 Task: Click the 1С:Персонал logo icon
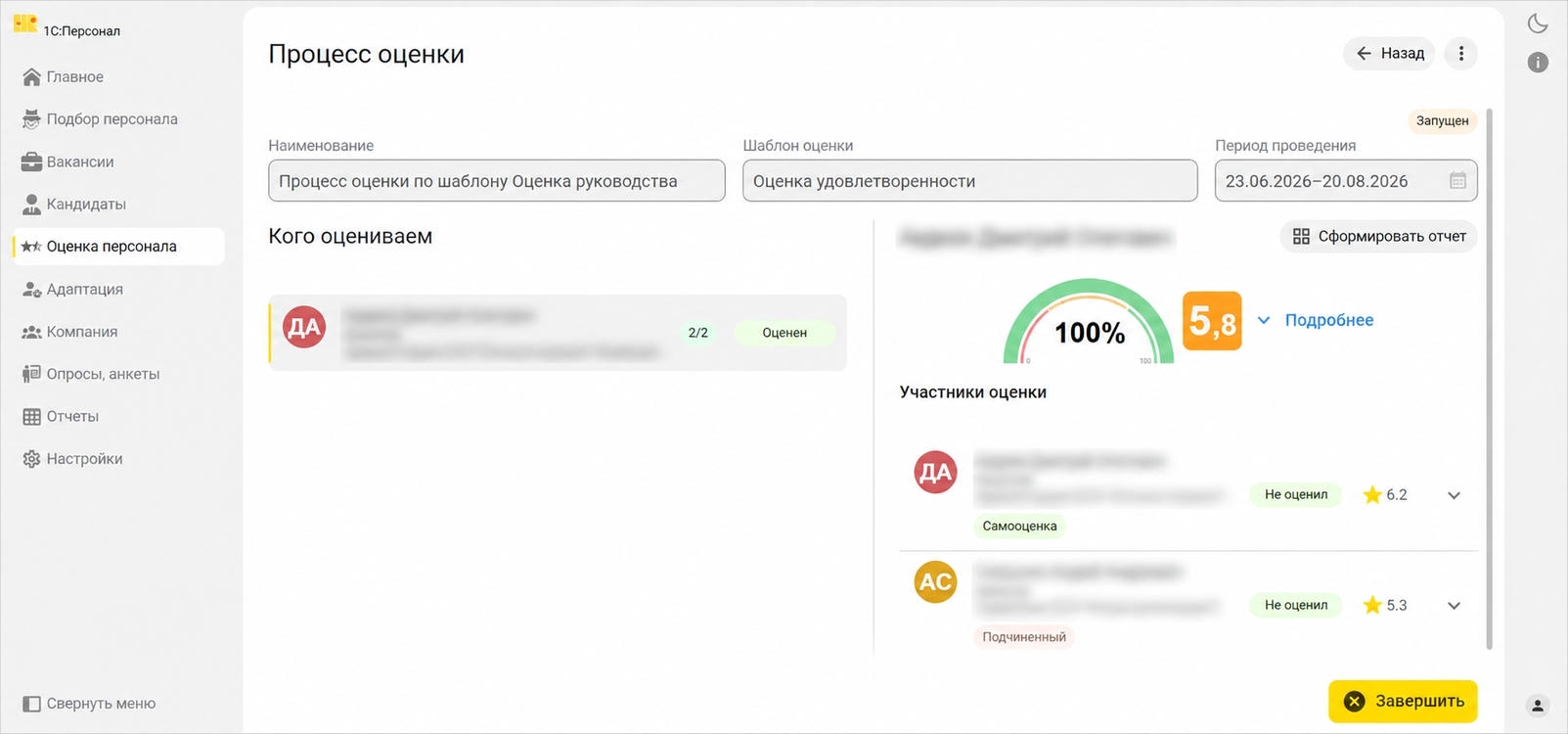(x=24, y=23)
